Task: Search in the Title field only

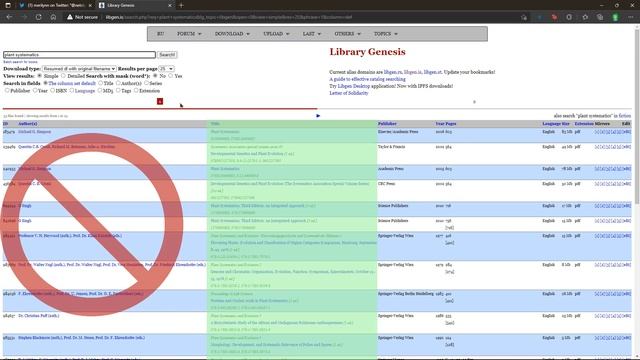Action: [100, 83]
